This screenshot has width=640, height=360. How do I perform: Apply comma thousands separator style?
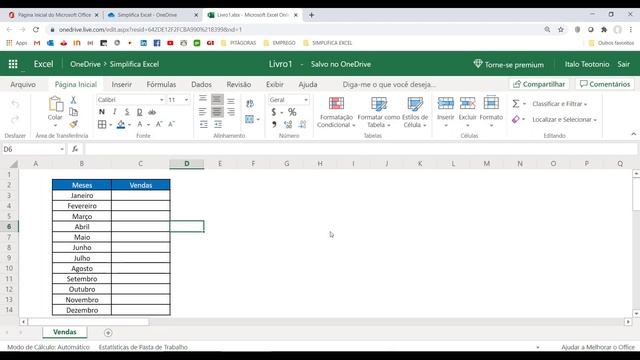pos(274,124)
